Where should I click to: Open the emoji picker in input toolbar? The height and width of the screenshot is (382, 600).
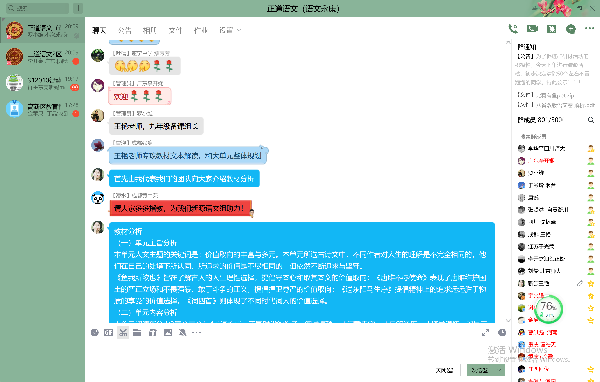click(95, 333)
